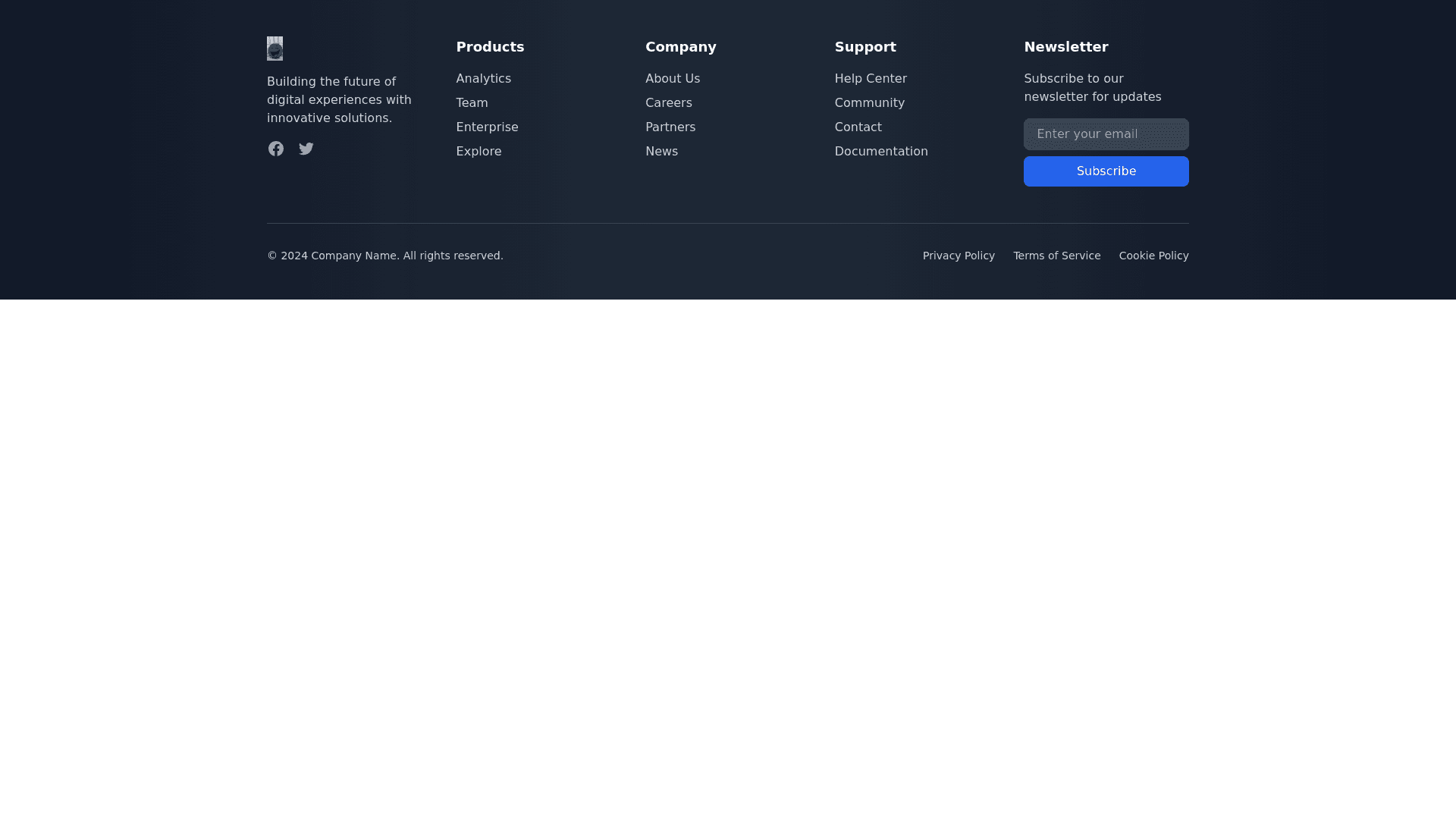Open the News link under Company

pyautogui.click(x=661, y=152)
